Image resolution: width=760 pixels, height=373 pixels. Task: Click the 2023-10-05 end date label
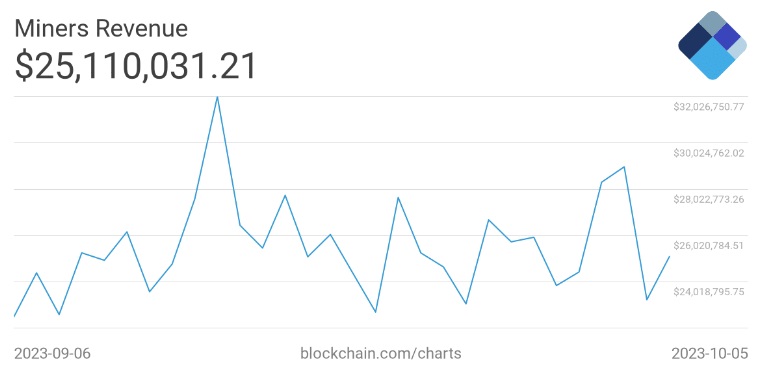pos(710,353)
